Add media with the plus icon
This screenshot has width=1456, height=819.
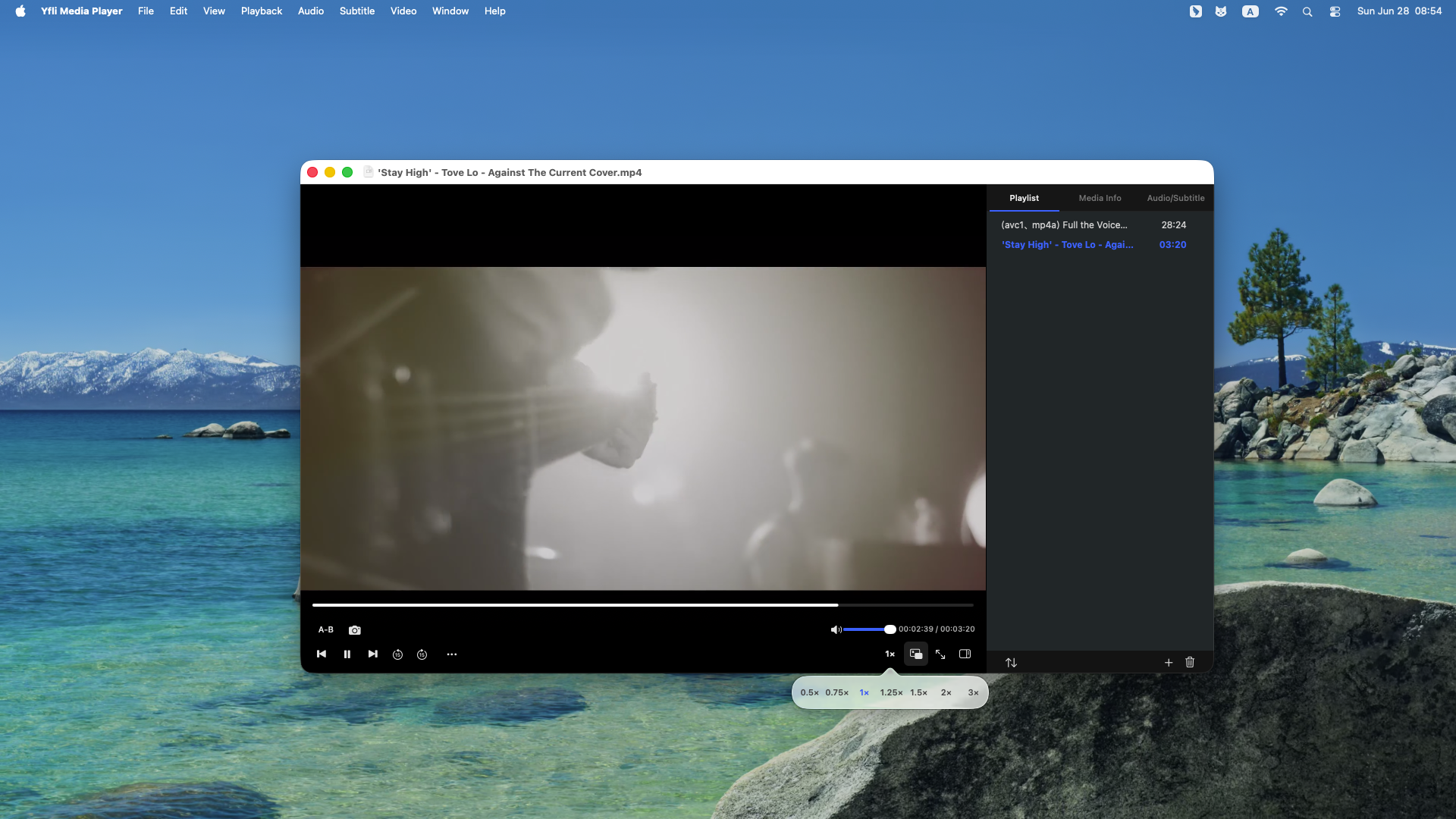pos(1168,663)
